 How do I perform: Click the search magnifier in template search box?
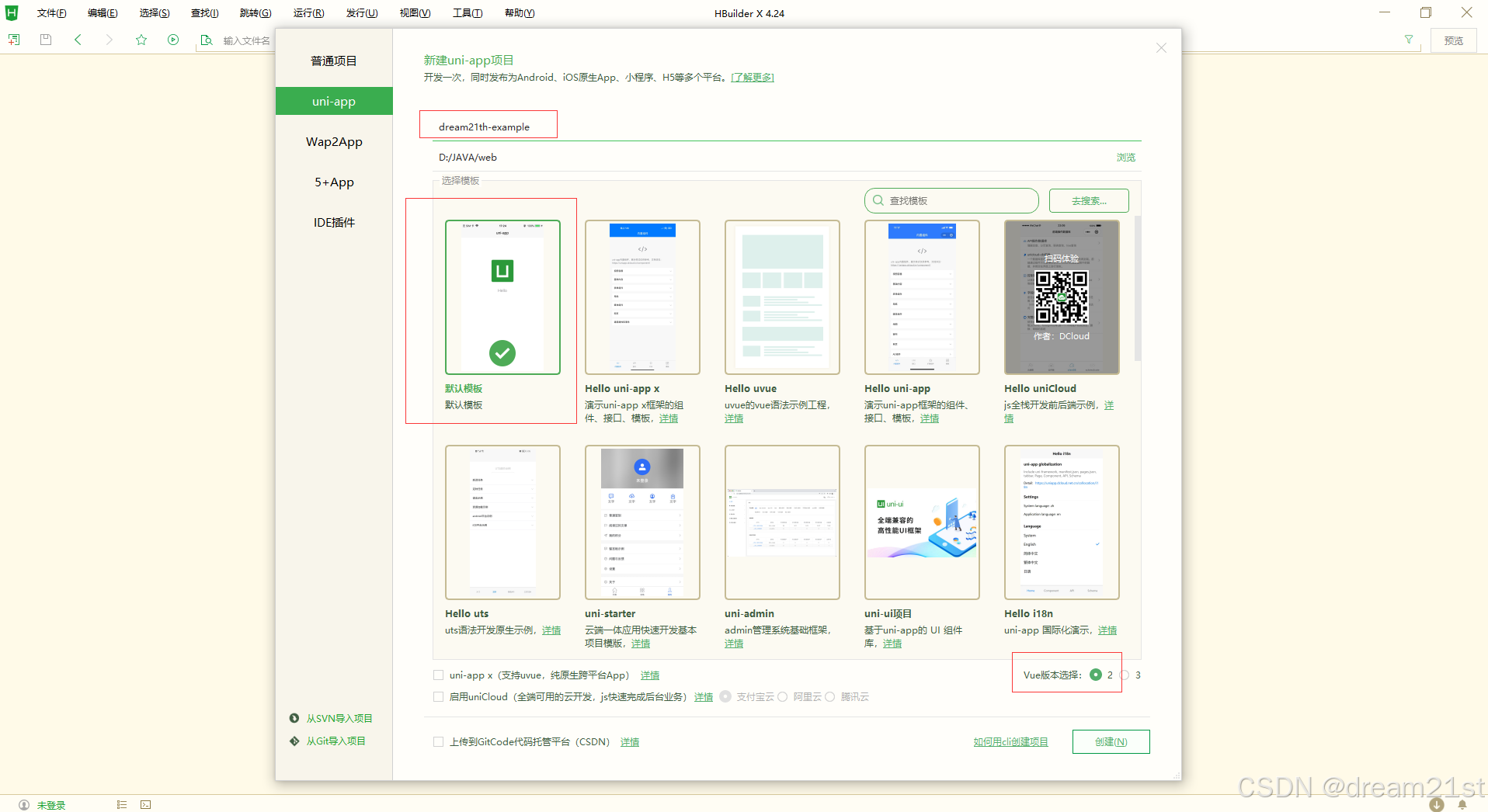(878, 200)
